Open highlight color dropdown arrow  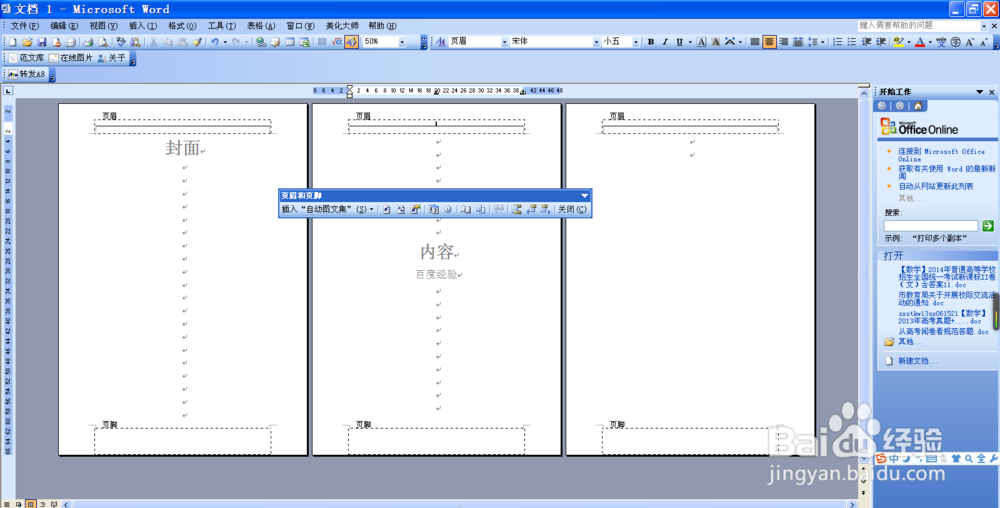tap(909, 42)
